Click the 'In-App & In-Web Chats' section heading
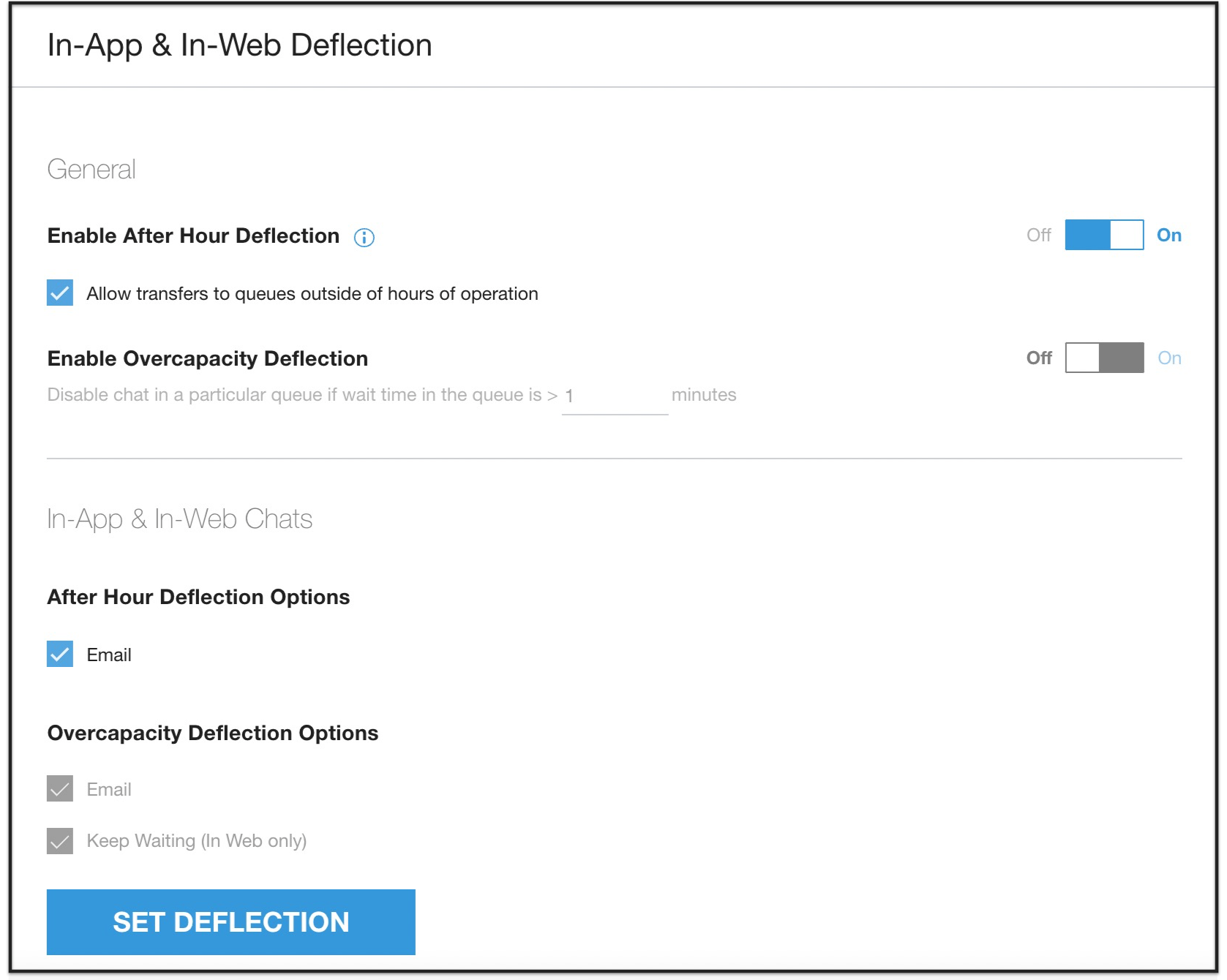This screenshot has width=1227, height=980. [x=179, y=519]
